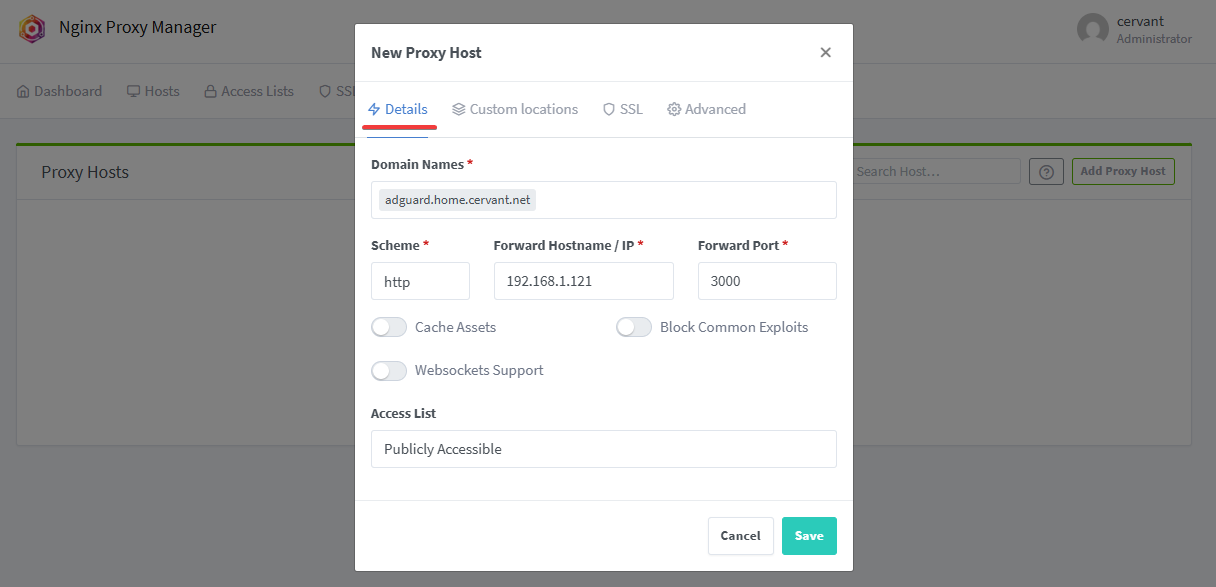Viewport: 1216px width, 587px height.
Task: Click the user avatar icon
Action: 1092,29
